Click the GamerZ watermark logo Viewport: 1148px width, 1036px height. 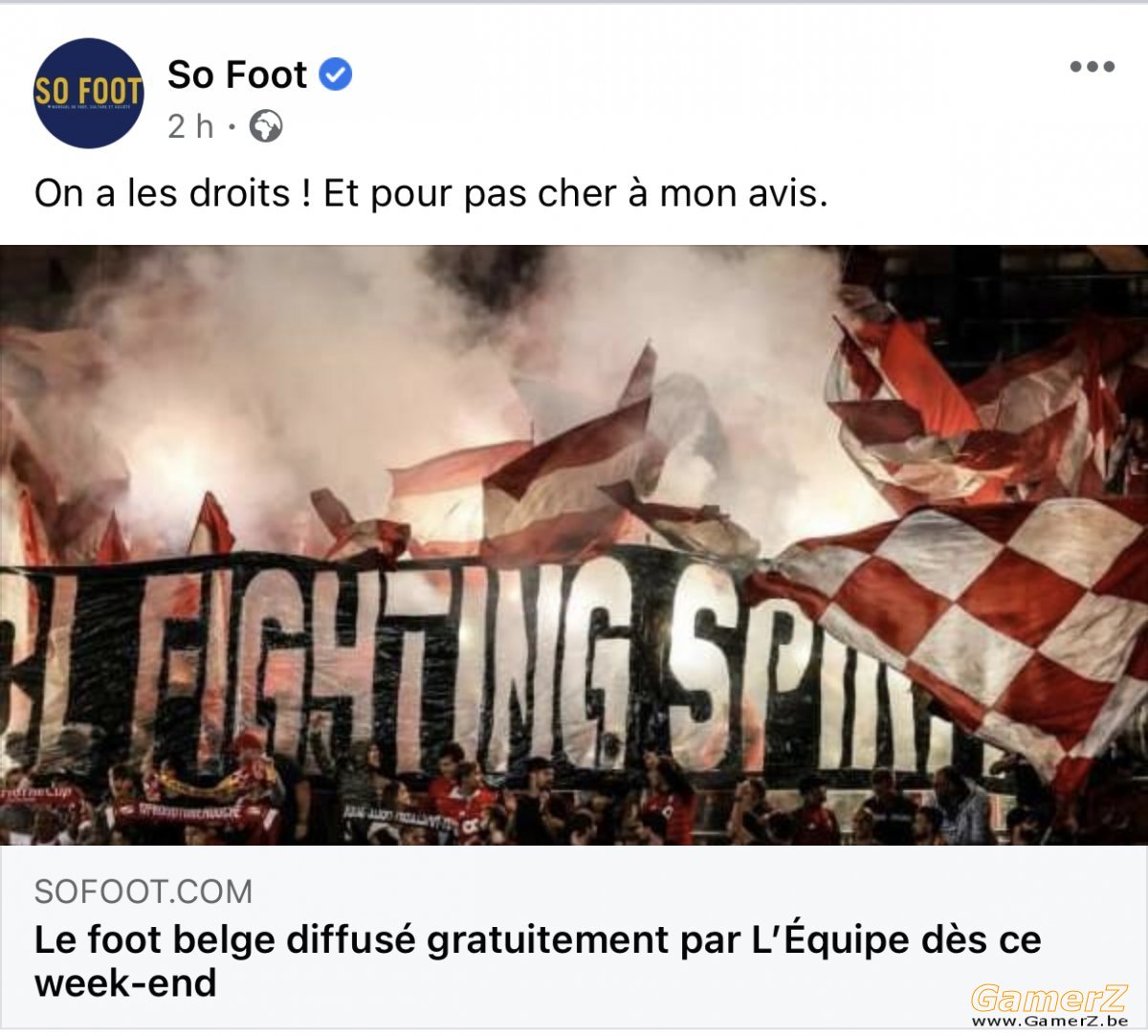(1049, 999)
